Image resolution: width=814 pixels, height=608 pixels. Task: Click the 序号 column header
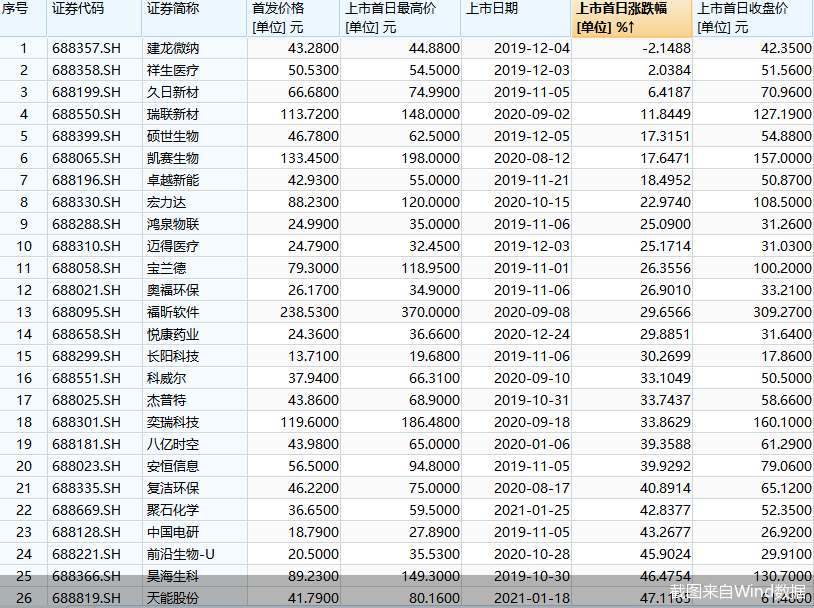(x=23, y=18)
